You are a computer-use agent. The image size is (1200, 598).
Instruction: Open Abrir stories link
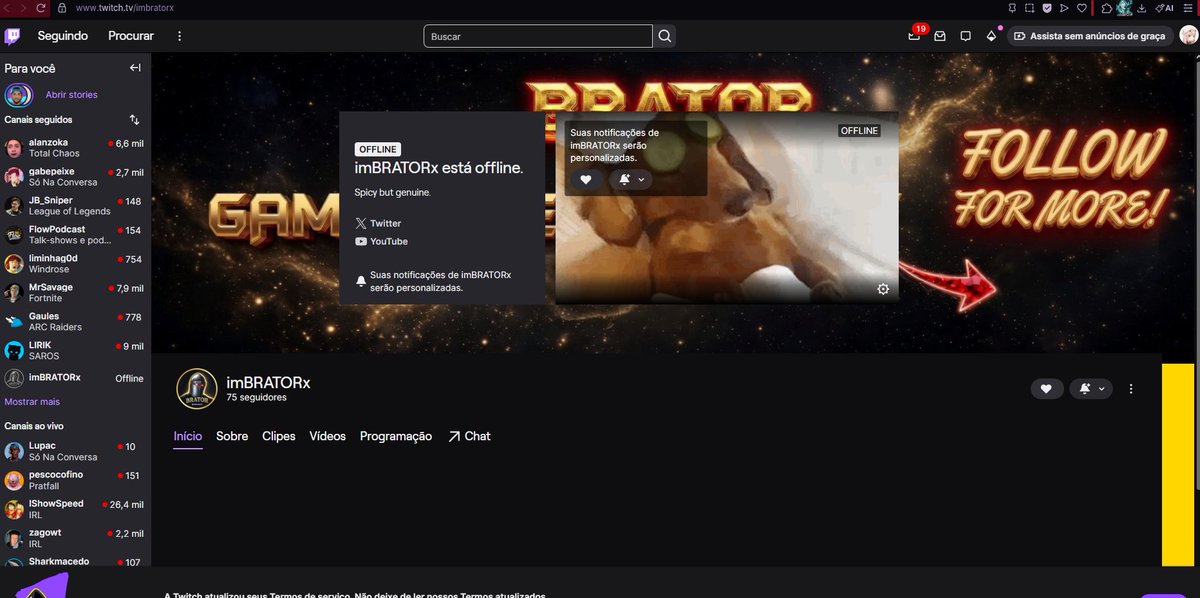[x=71, y=95]
